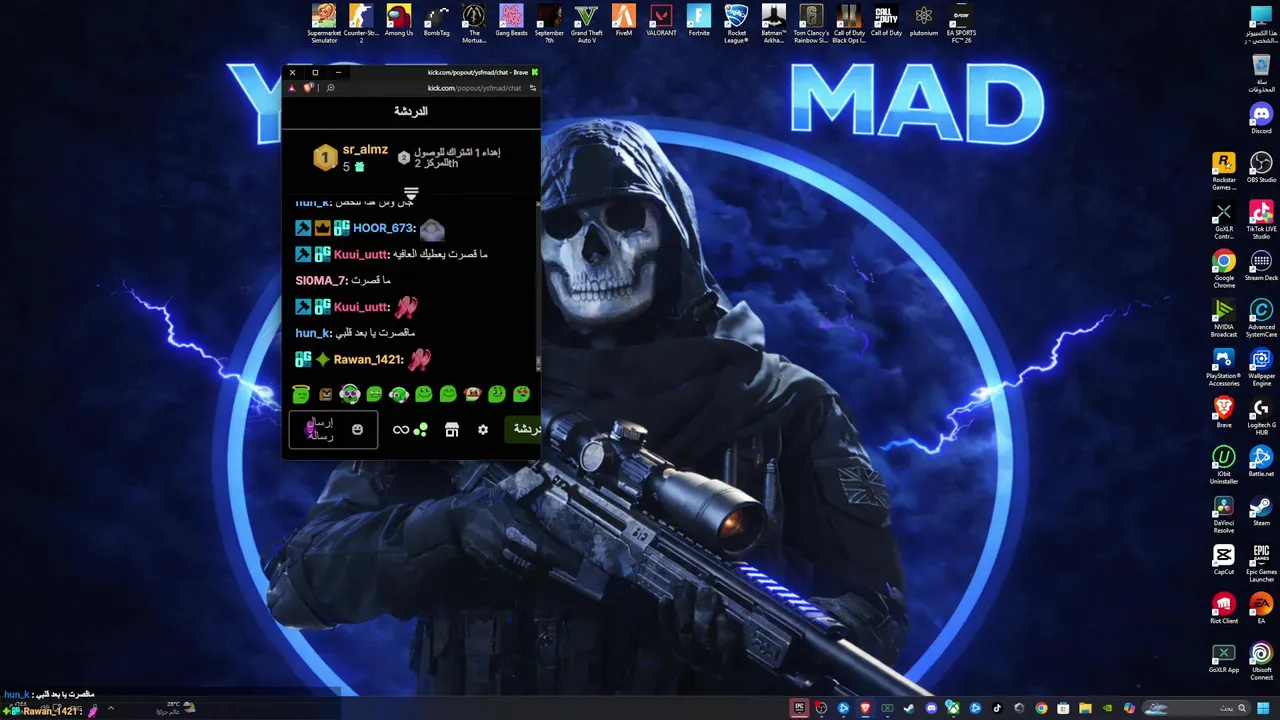
Task: Launch IObit Uninstaller desktop icon
Action: [1224, 465]
